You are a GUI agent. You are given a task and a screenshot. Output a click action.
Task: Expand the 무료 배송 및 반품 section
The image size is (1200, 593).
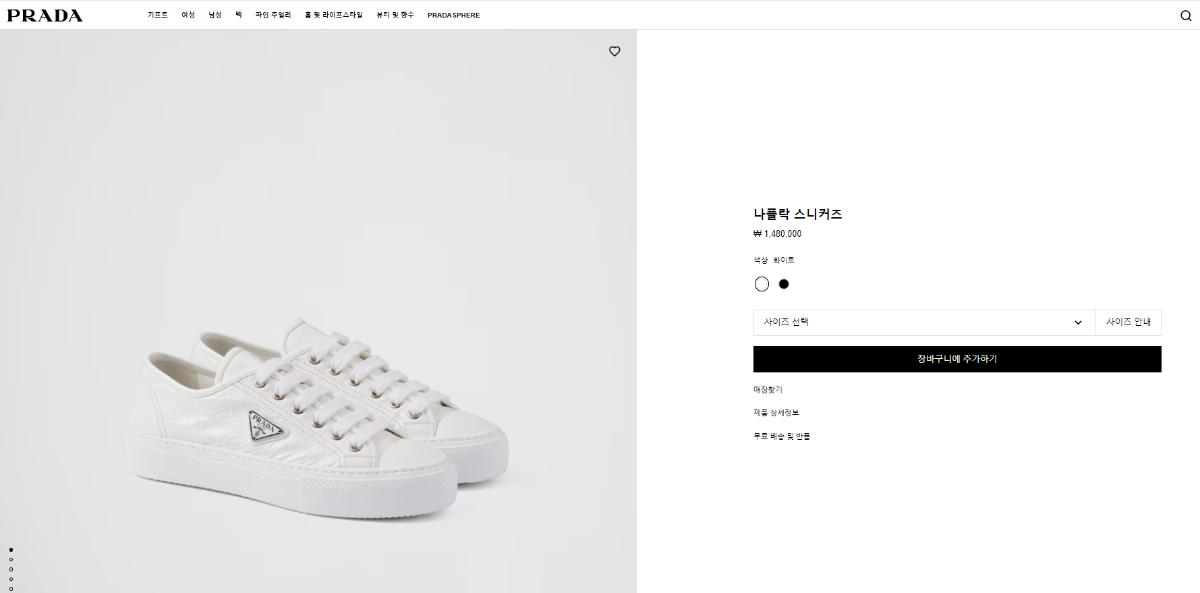(781, 436)
